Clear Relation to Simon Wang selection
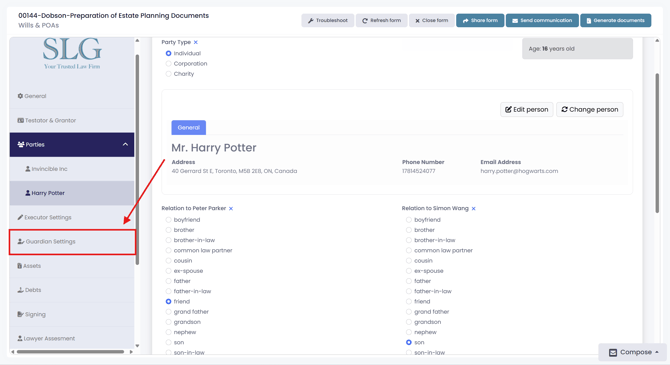 click(x=473, y=209)
